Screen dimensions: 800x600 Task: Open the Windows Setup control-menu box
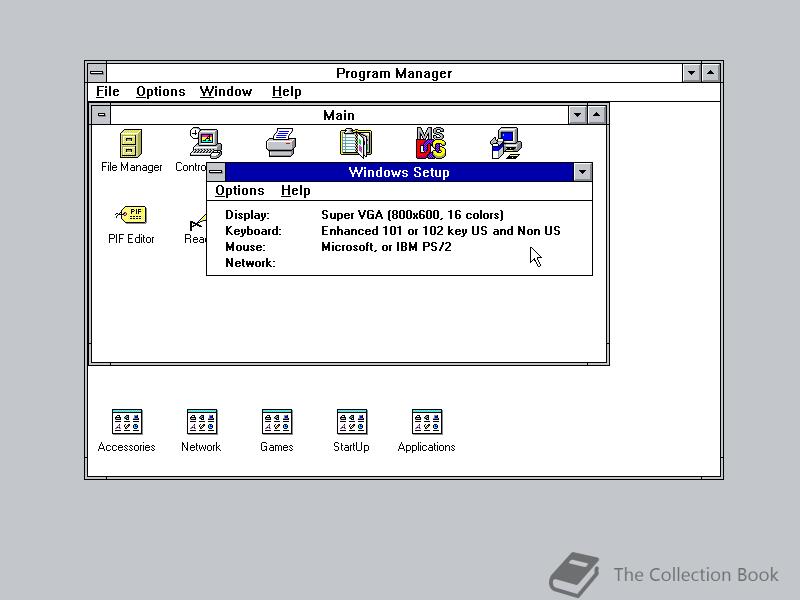(x=216, y=172)
